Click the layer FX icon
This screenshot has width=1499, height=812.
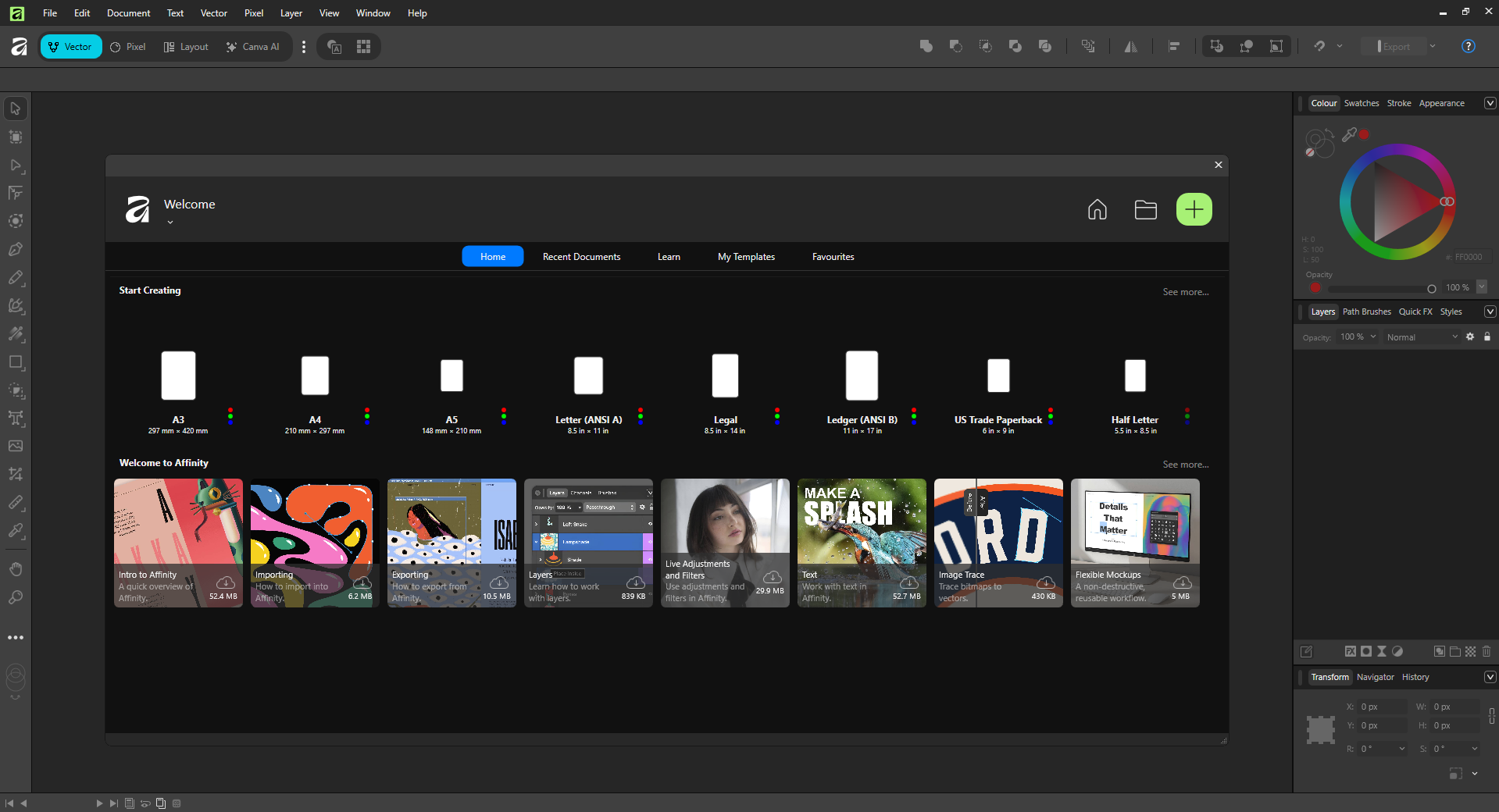tap(1351, 651)
